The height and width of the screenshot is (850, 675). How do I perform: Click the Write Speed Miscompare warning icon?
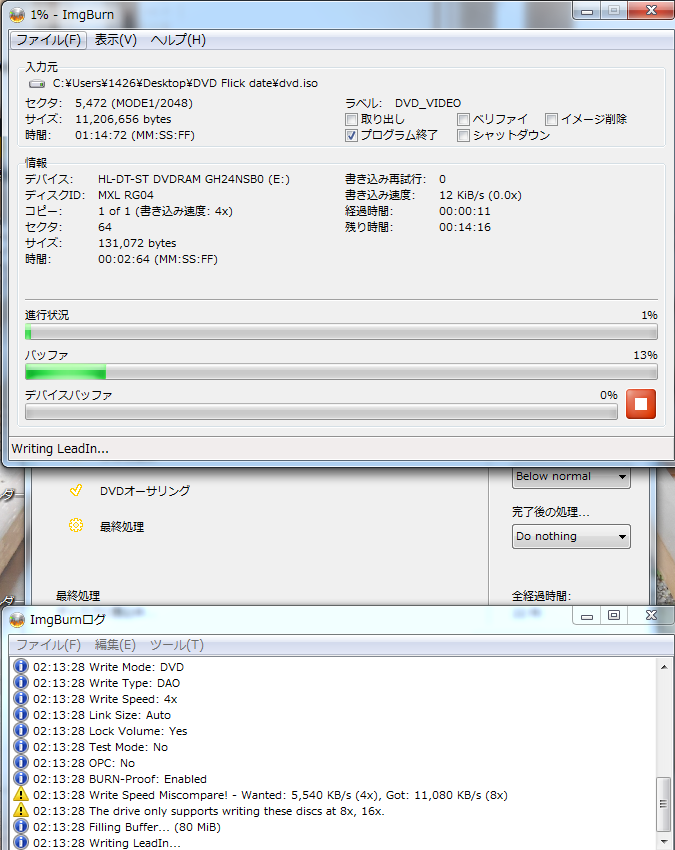(x=21, y=795)
